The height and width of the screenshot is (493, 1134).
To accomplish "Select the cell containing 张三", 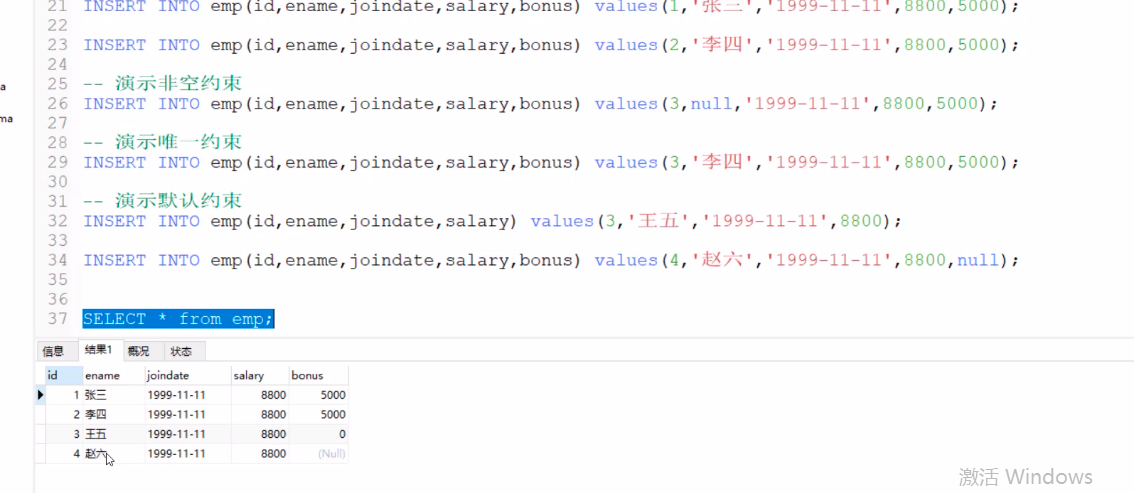I will [x=114, y=395].
